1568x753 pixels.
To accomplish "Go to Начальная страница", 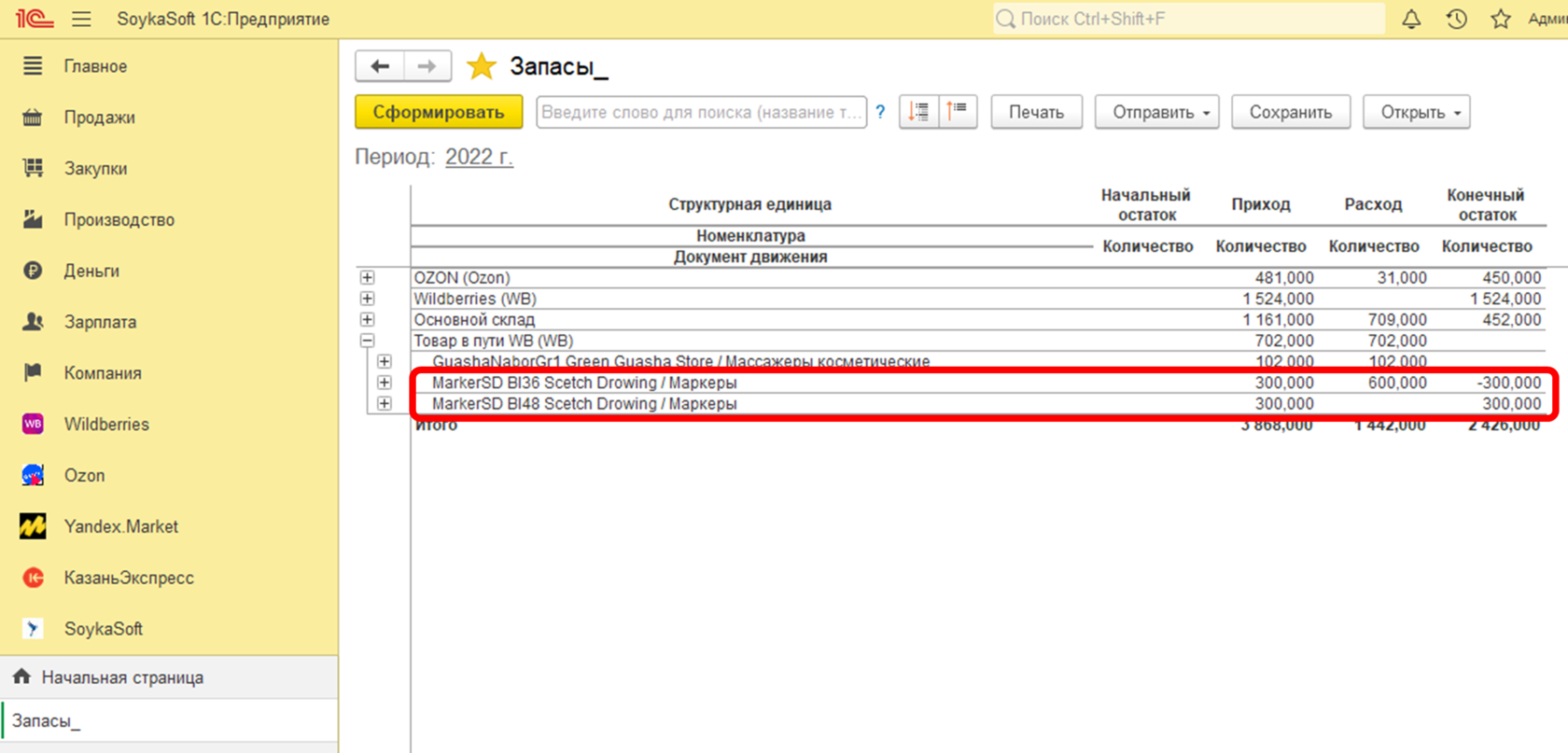I will pos(122,677).
